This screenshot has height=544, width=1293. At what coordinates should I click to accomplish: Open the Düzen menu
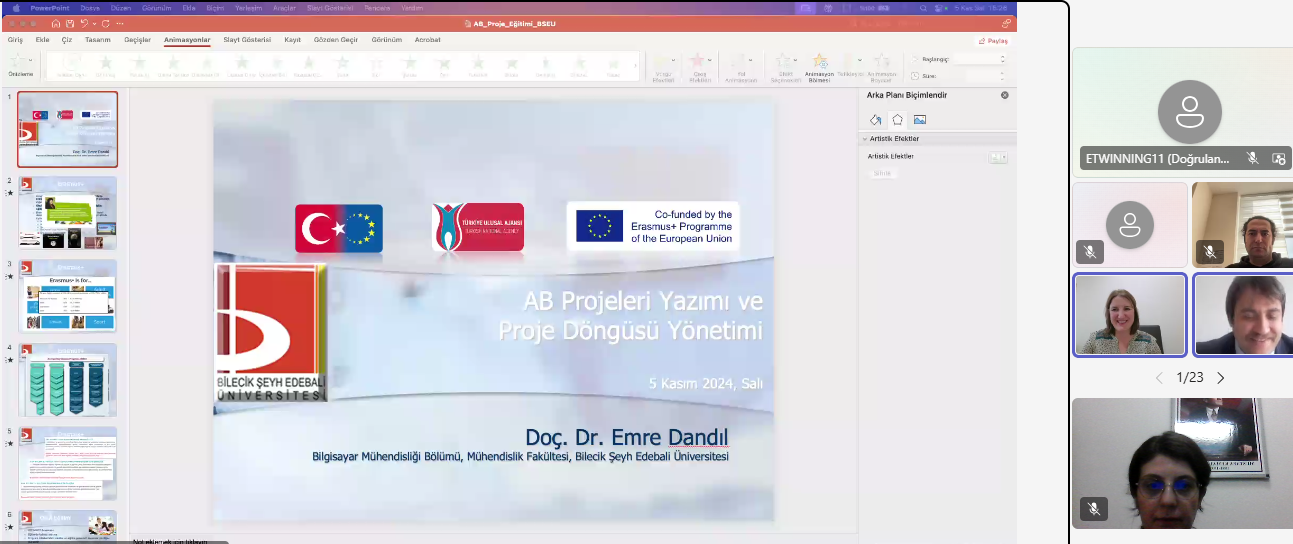pos(121,8)
